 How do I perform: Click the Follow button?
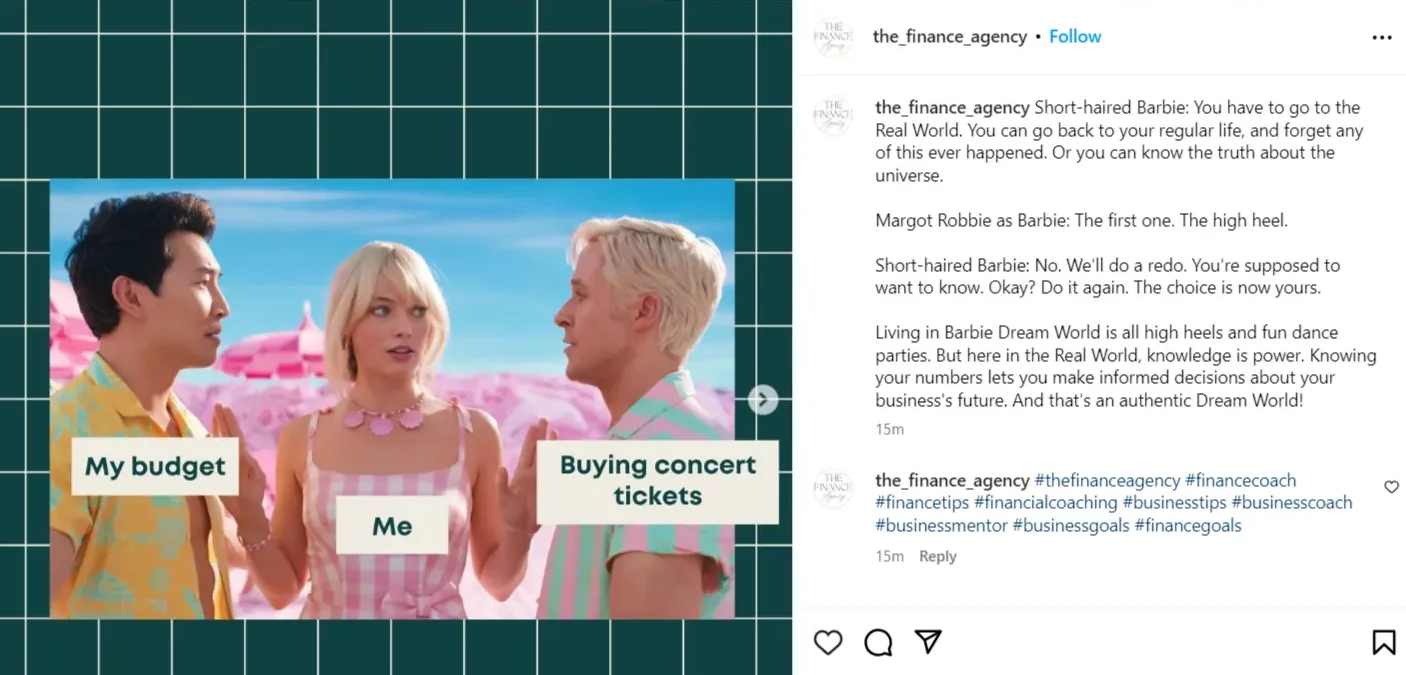click(x=1075, y=36)
